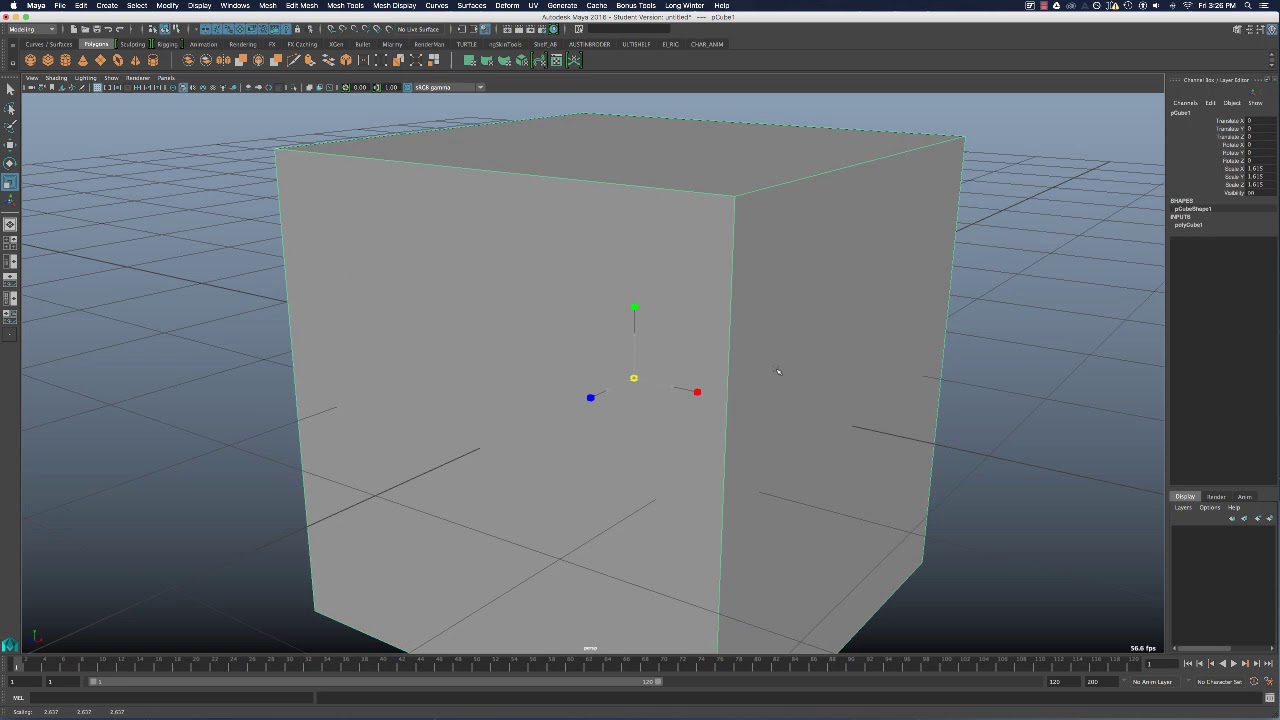The image size is (1280, 720).
Task: Toggle gamma control in viewport toolbar
Action: (x=377, y=87)
